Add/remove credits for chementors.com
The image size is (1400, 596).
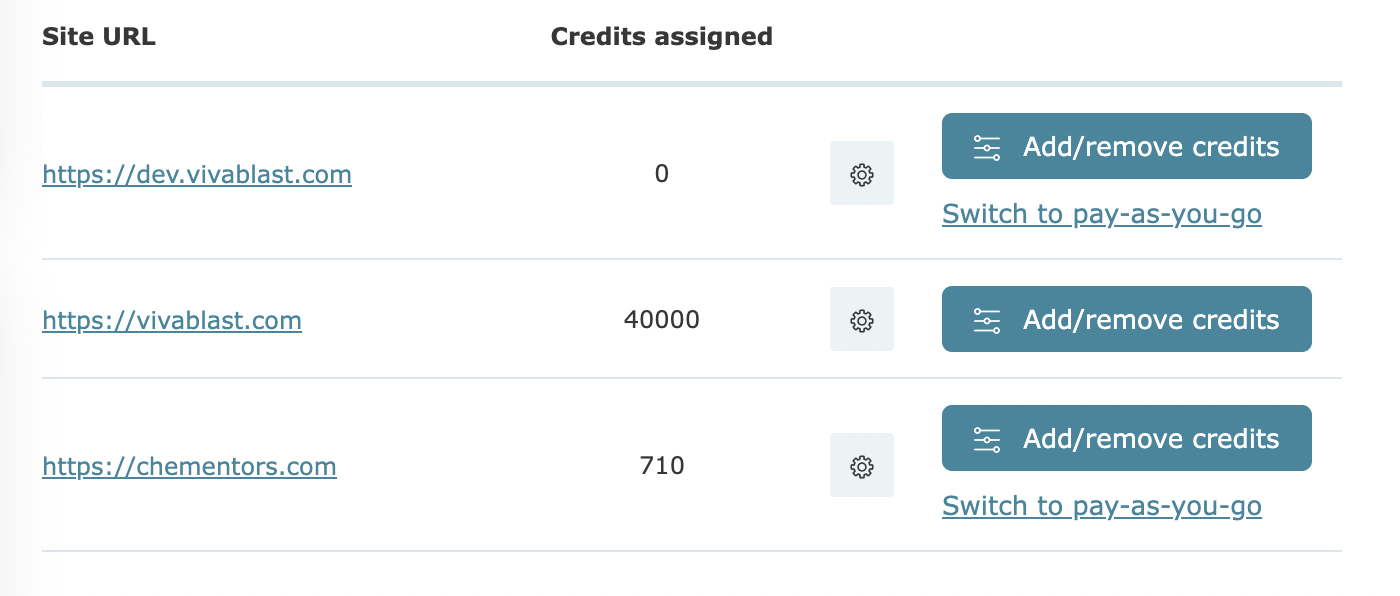click(x=1127, y=438)
